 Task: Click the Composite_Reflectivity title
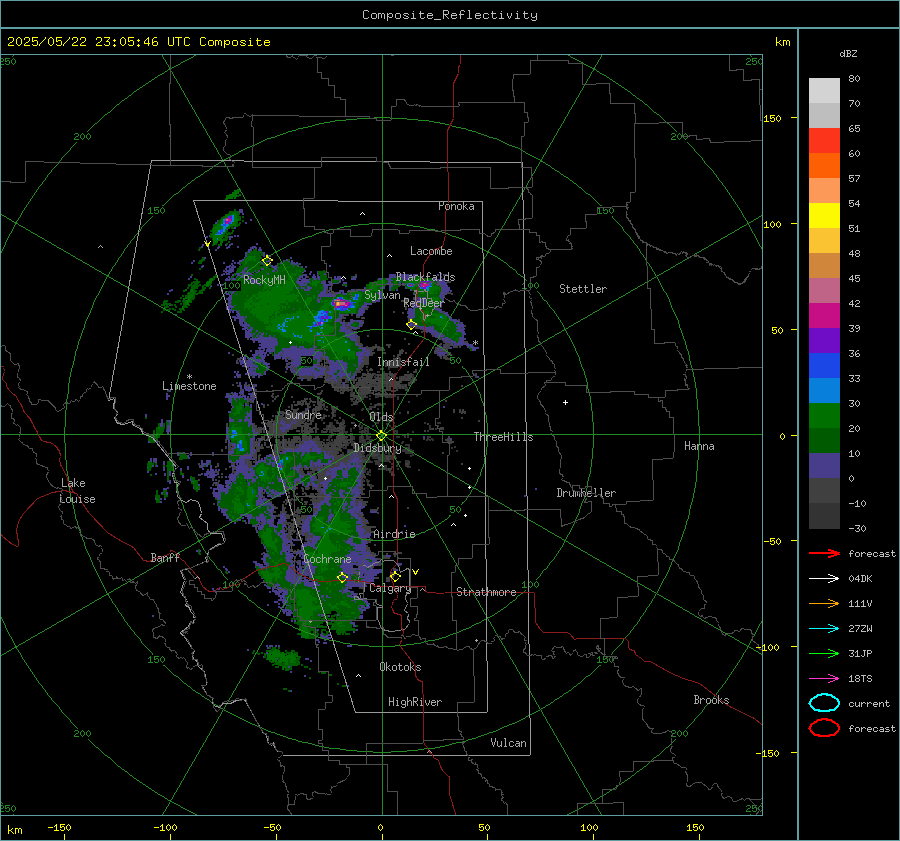point(450,15)
